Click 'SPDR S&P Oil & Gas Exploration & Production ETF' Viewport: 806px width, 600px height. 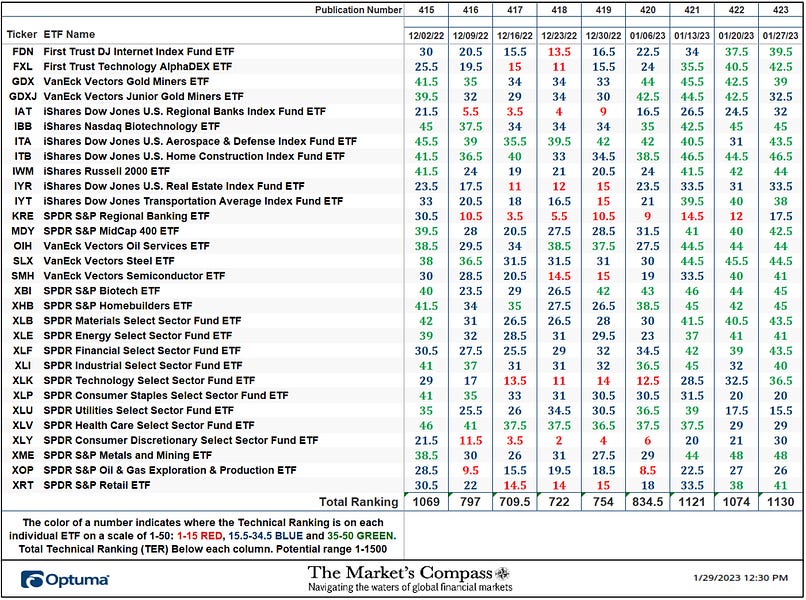pyautogui.click(x=170, y=470)
